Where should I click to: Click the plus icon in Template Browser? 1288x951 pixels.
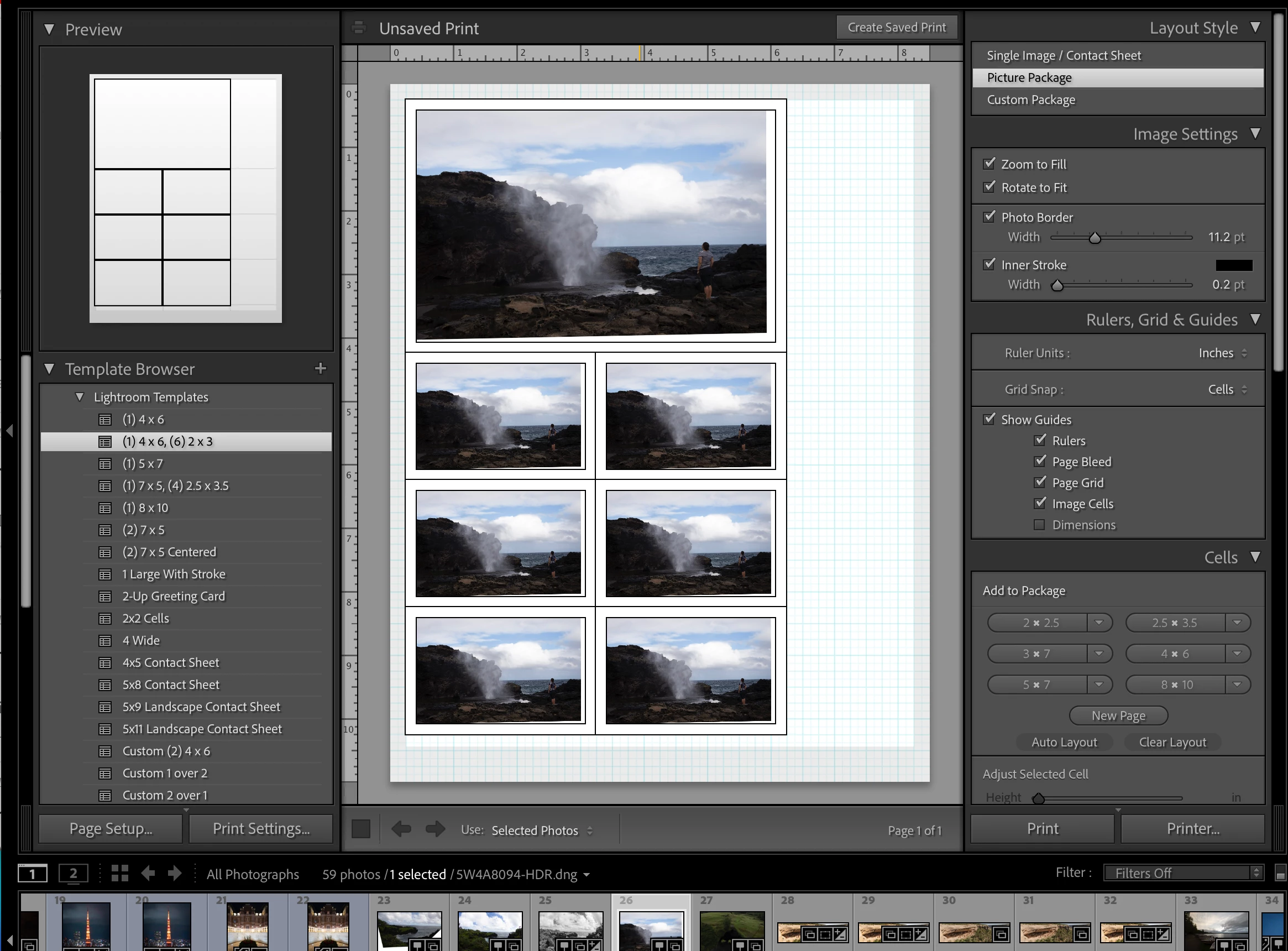point(321,368)
